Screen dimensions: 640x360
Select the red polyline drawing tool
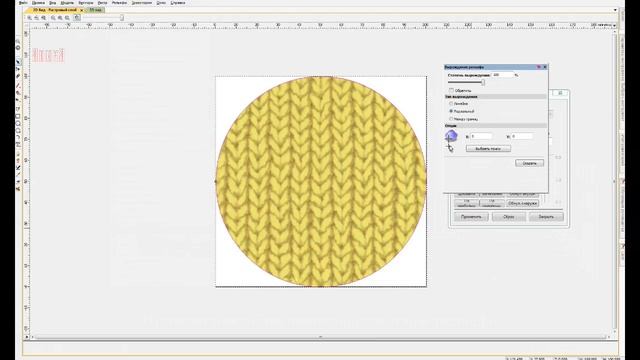18,85
